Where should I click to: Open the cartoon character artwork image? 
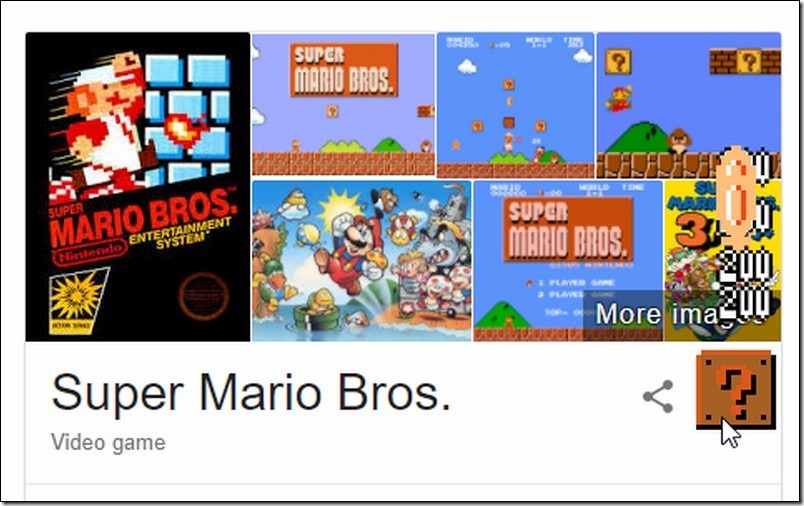[361, 260]
